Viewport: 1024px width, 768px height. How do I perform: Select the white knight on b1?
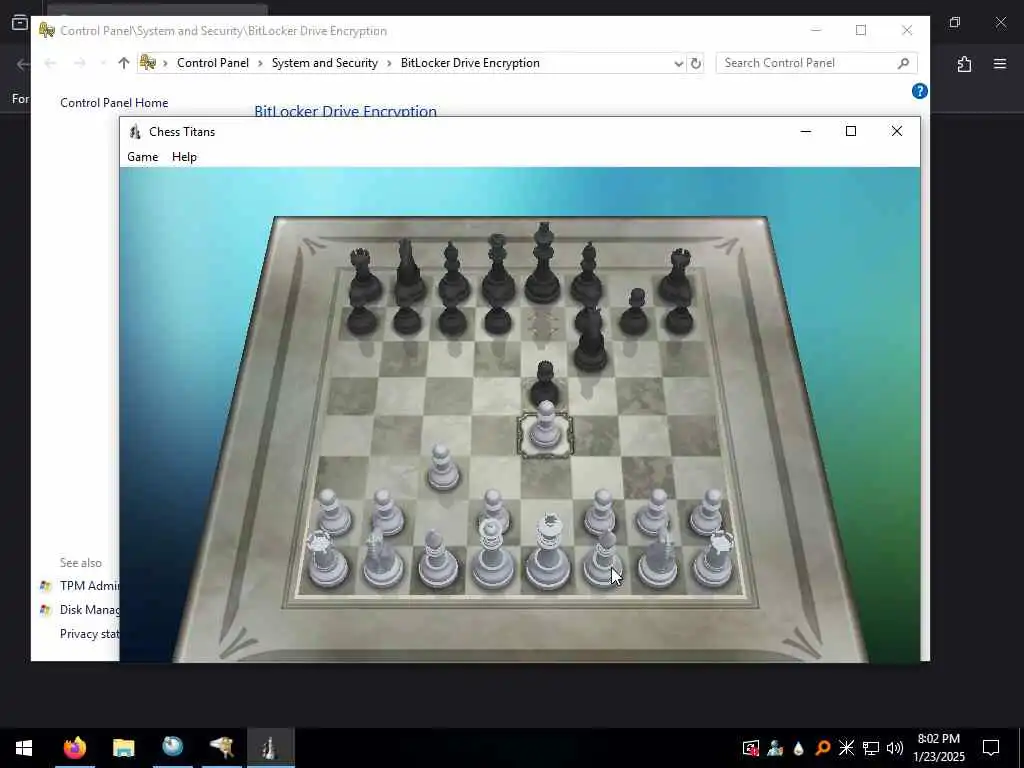pyautogui.click(x=382, y=558)
